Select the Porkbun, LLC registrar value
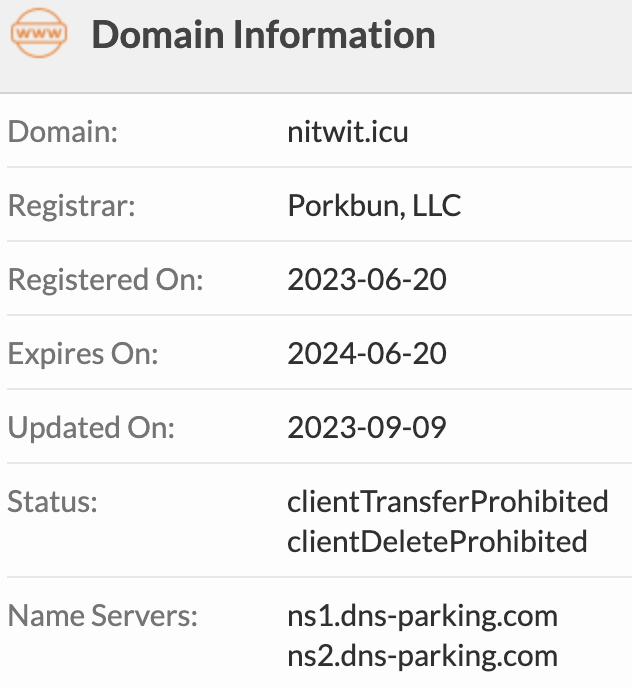This screenshot has height=688, width=632. (374, 206)
